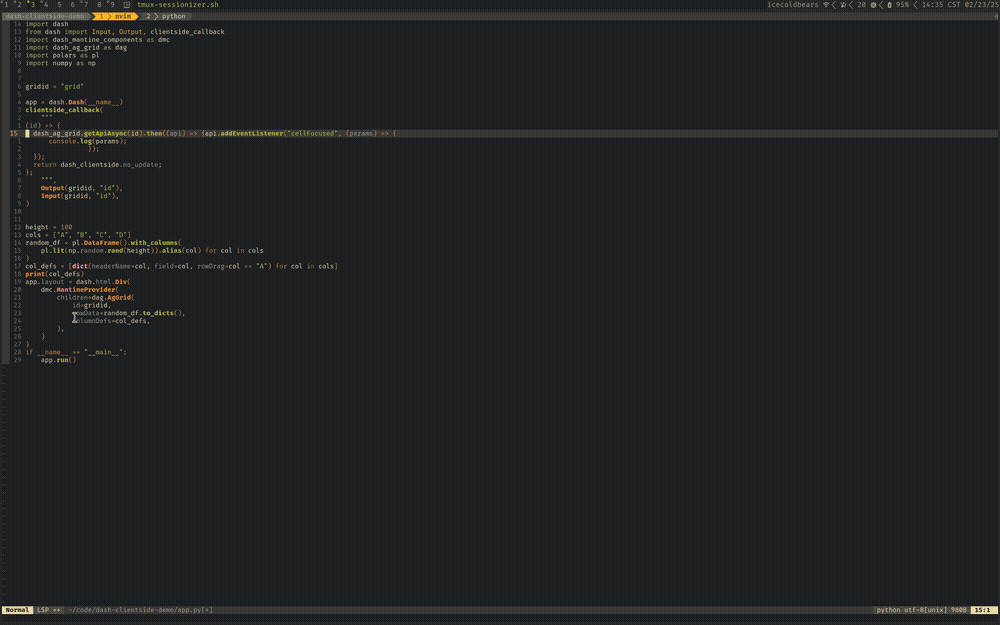Click the icecoldbears network name

point(793,4)
